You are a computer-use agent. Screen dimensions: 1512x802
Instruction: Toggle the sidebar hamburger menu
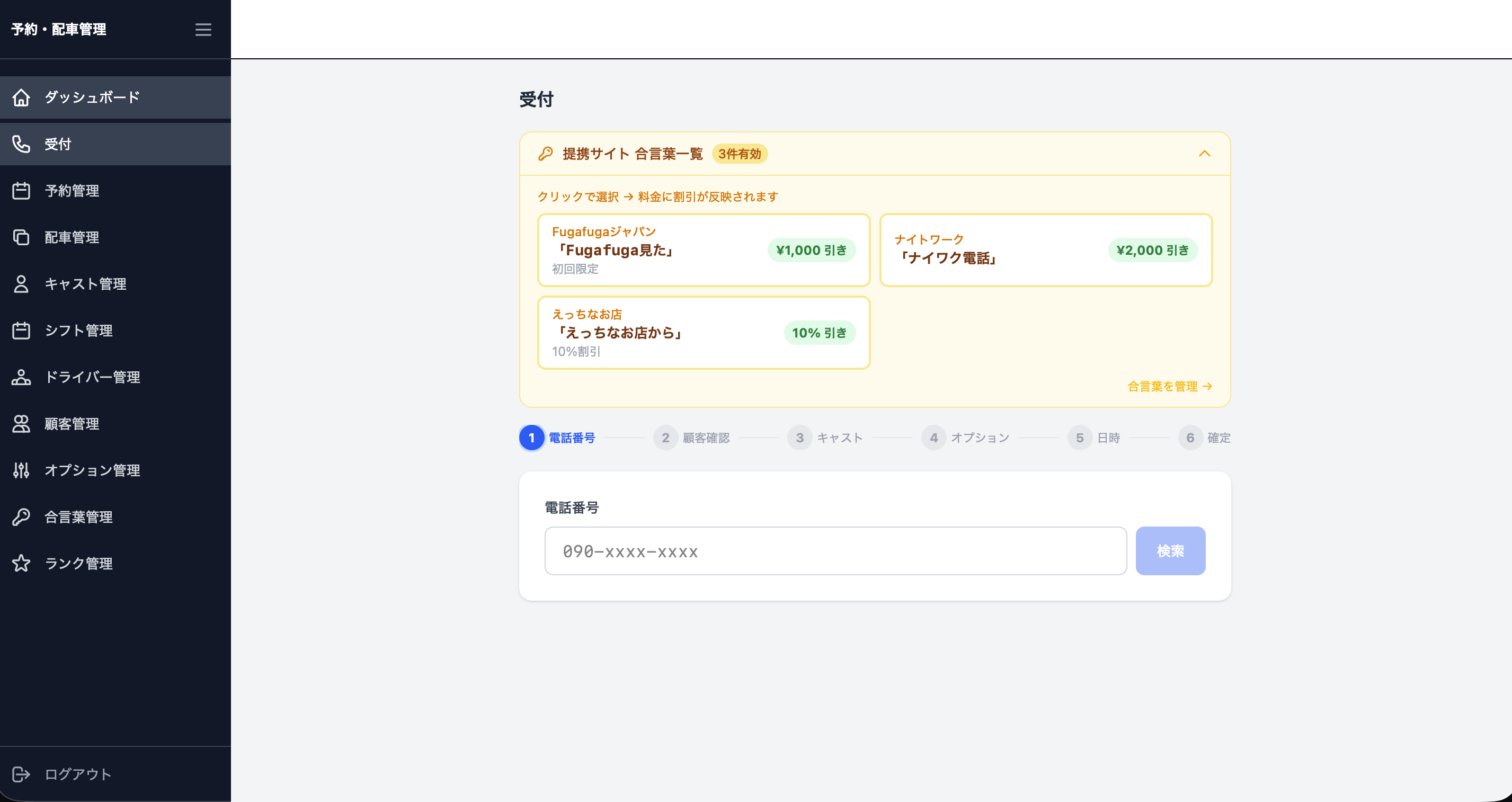pyautogui.click(x=203, y=29)
